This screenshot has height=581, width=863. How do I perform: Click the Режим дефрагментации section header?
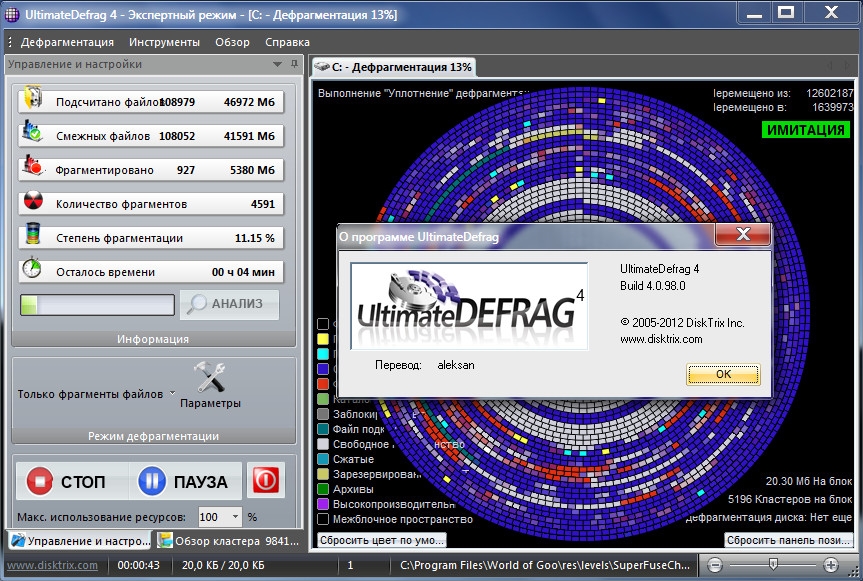click(153, 436)
